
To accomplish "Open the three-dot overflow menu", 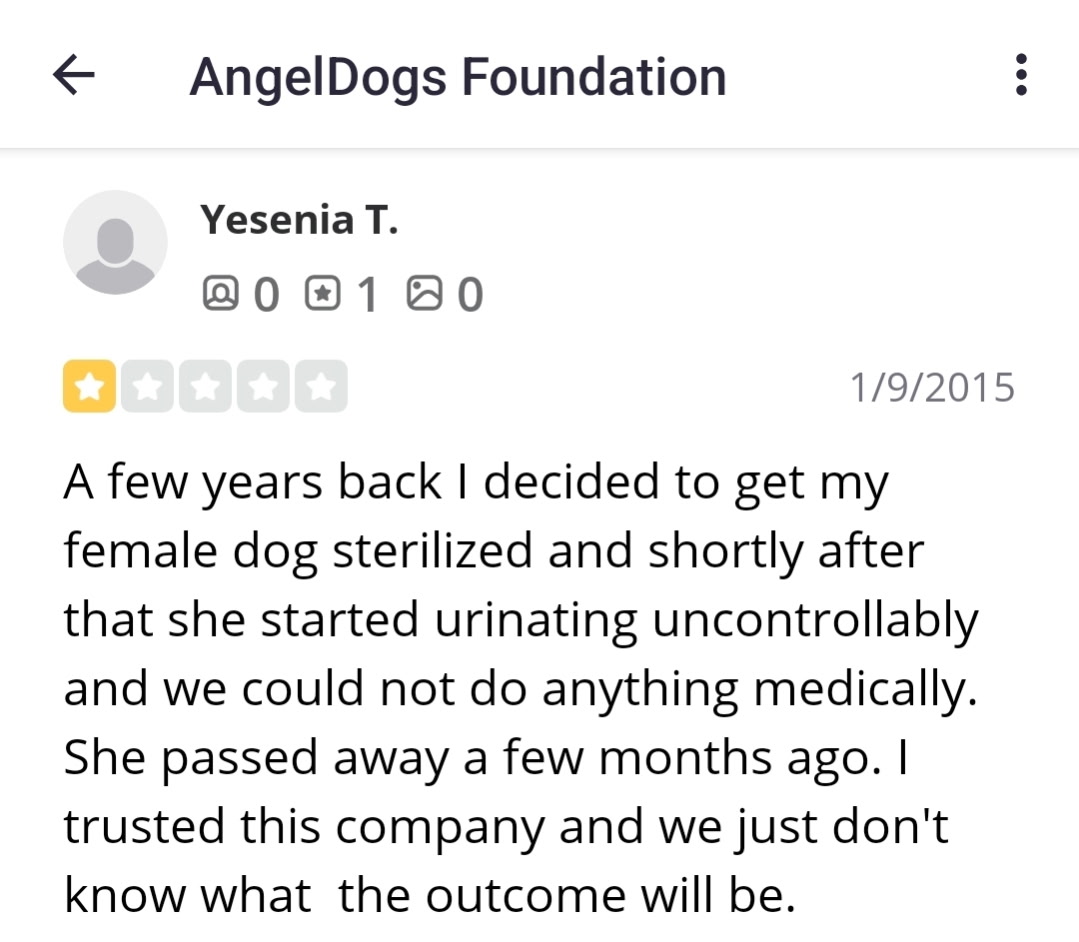I will [x=1021, y=75].
